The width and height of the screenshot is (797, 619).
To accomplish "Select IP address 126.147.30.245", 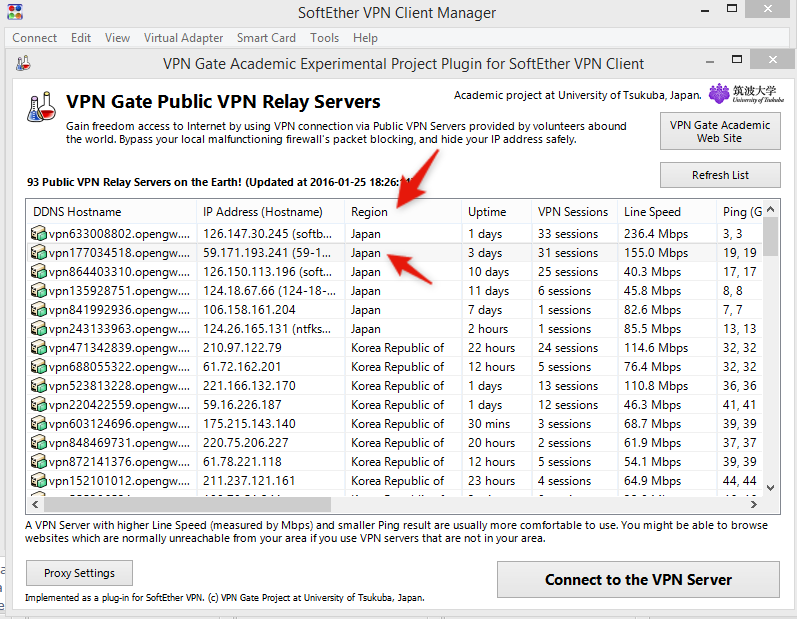I will coord(267,234).
